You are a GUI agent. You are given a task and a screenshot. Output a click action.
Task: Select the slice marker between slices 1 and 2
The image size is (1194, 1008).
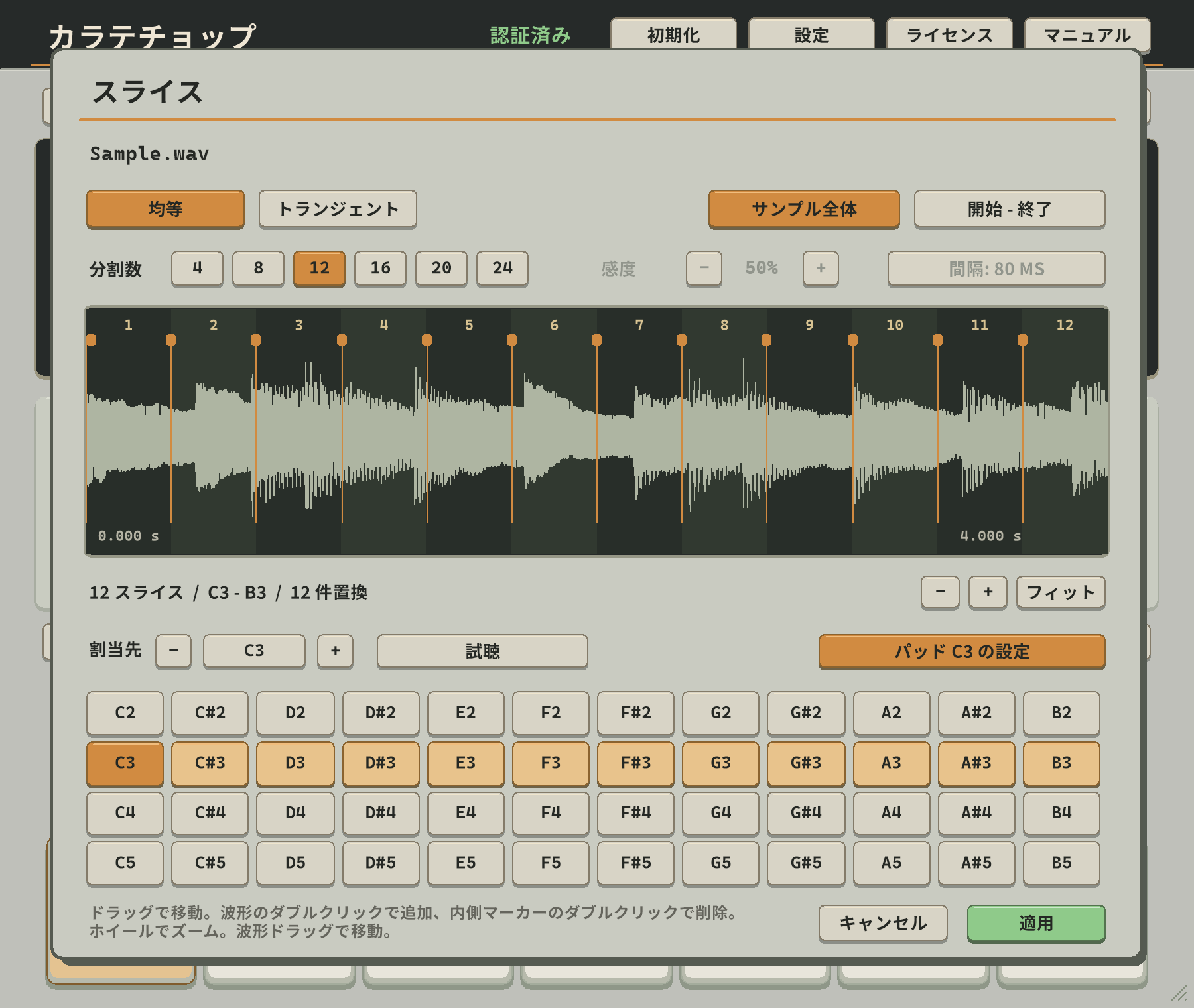(170, 340)
